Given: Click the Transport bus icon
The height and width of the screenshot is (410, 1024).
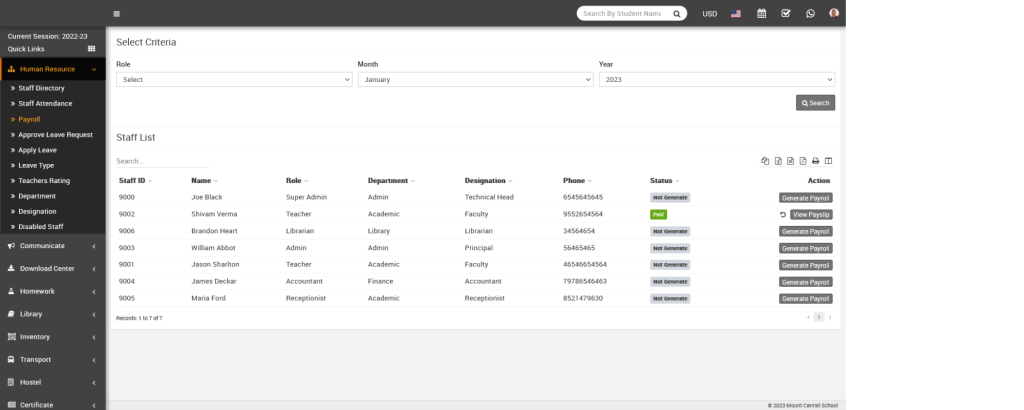Looking at the screenshot, I should point(12,360).
